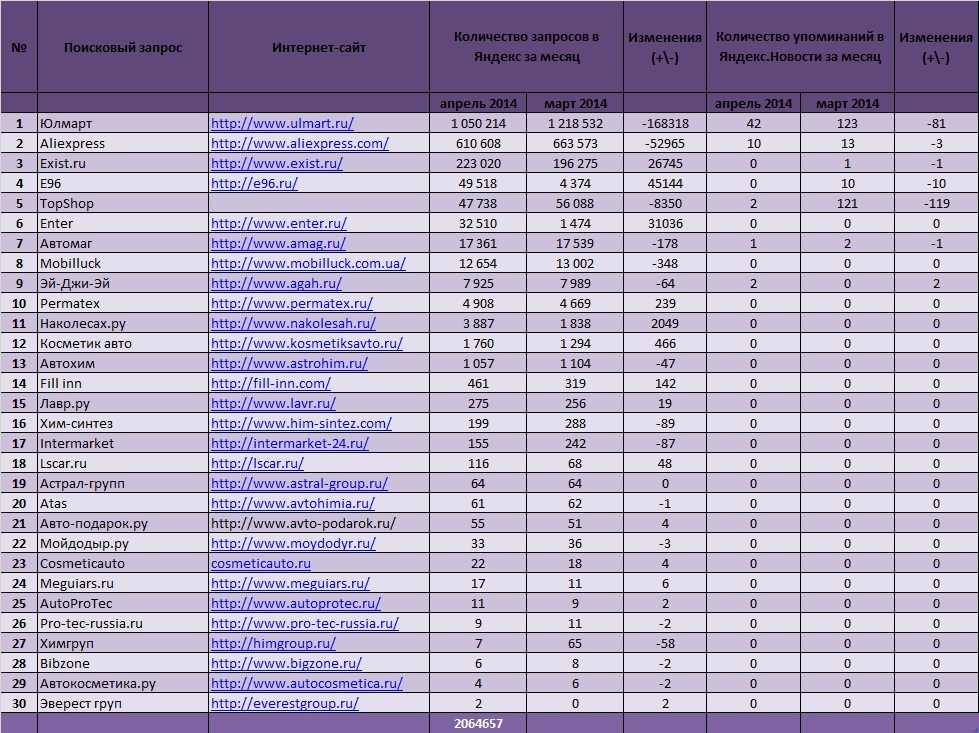The image size is (979, 733).
Task: Visit the http://www.enter.ru/ link
Action: tap(278, 224)
